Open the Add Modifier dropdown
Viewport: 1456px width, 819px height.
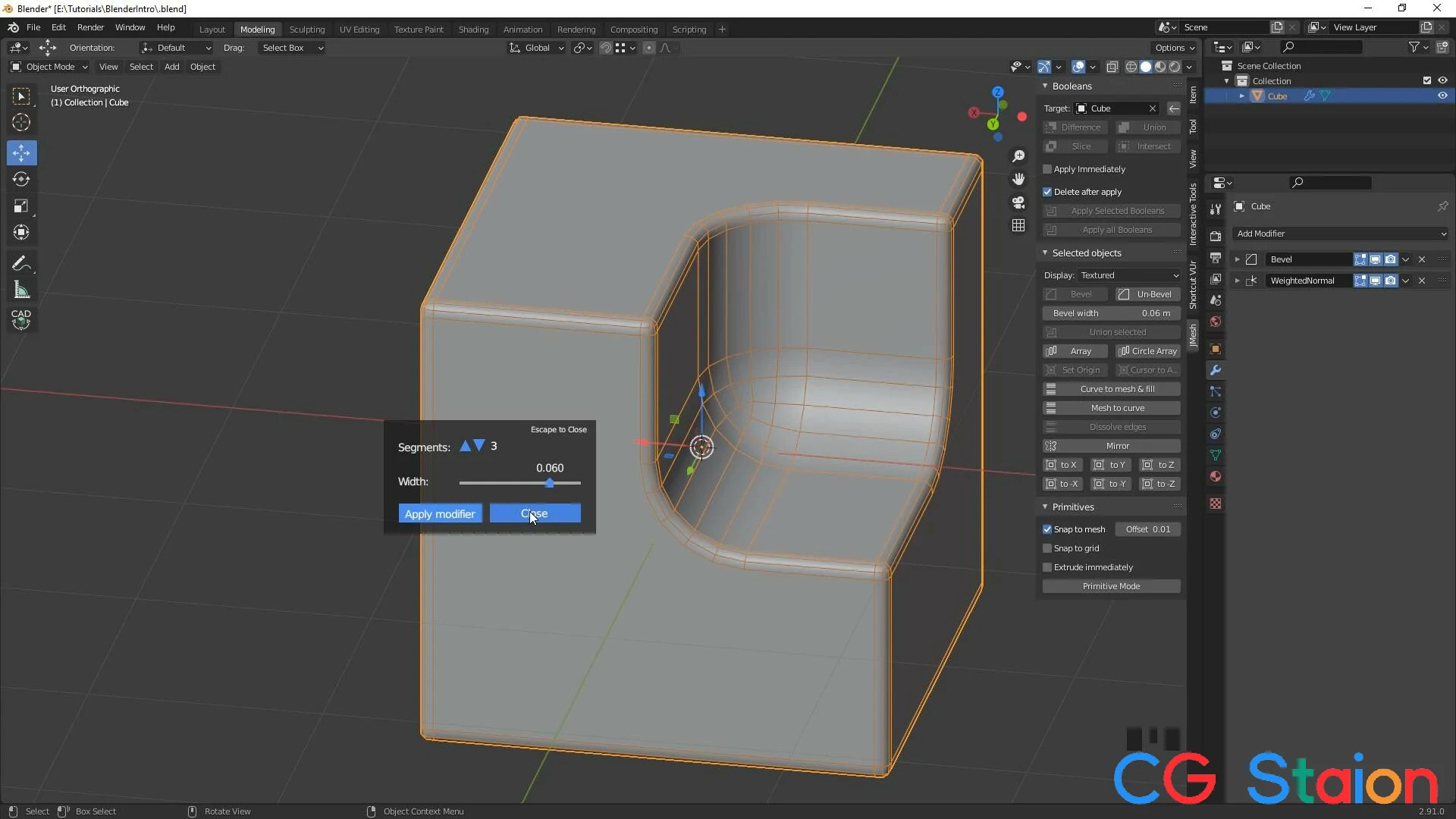[x=1339, y=234]
